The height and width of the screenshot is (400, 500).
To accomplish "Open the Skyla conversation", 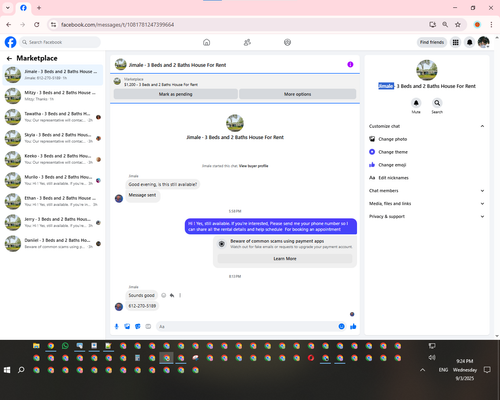I will coord(53,138).
